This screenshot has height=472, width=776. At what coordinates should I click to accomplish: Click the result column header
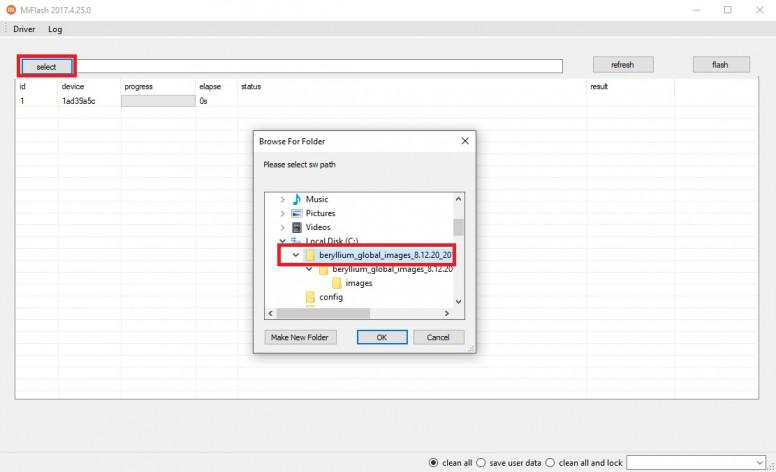click(x=599, y=86)
